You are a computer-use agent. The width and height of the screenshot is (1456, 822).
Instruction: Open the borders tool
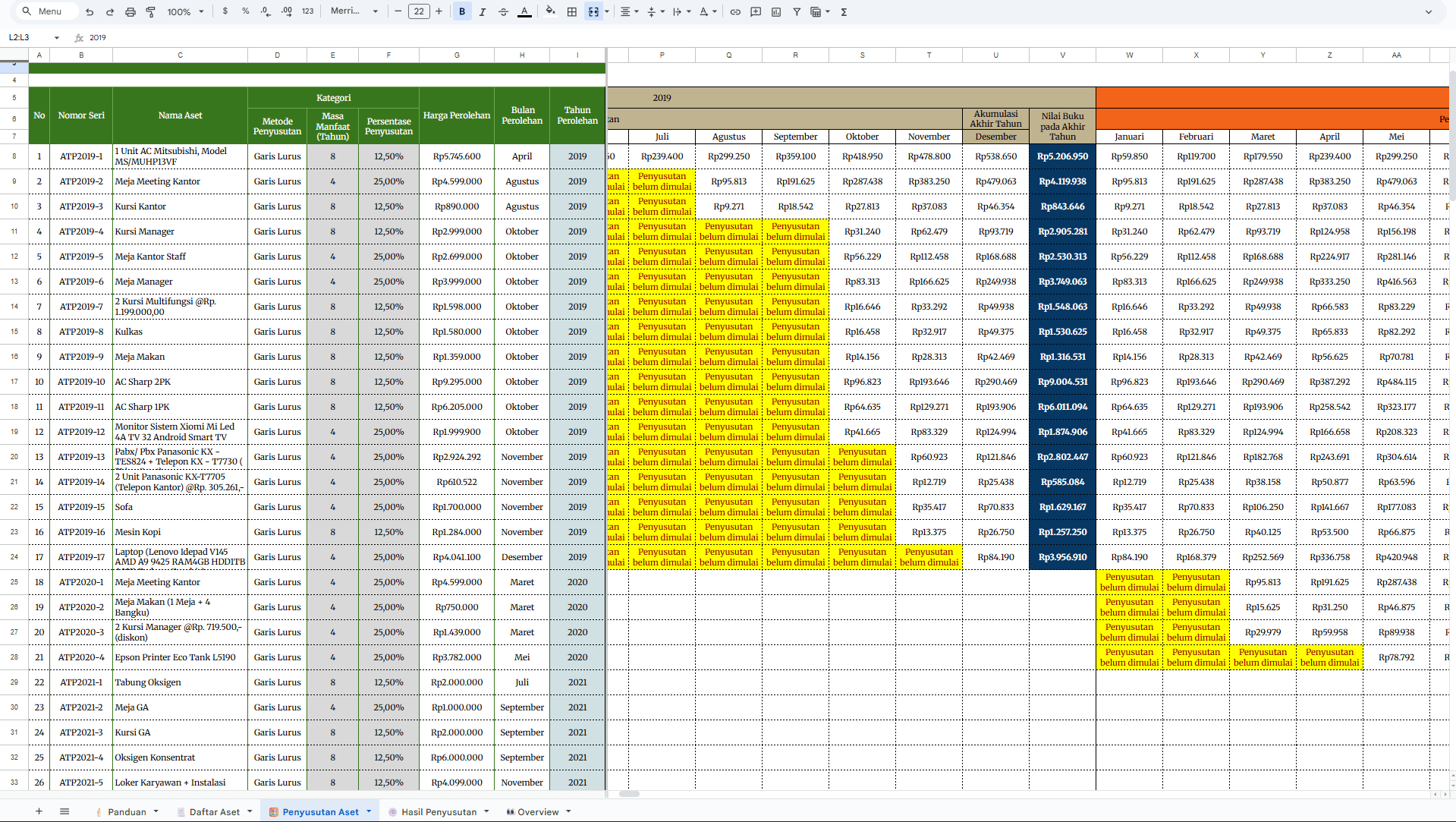[572, 12]
